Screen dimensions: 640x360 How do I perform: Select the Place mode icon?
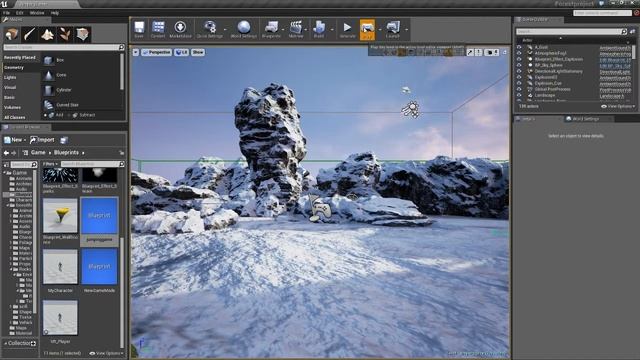(11, 34)
